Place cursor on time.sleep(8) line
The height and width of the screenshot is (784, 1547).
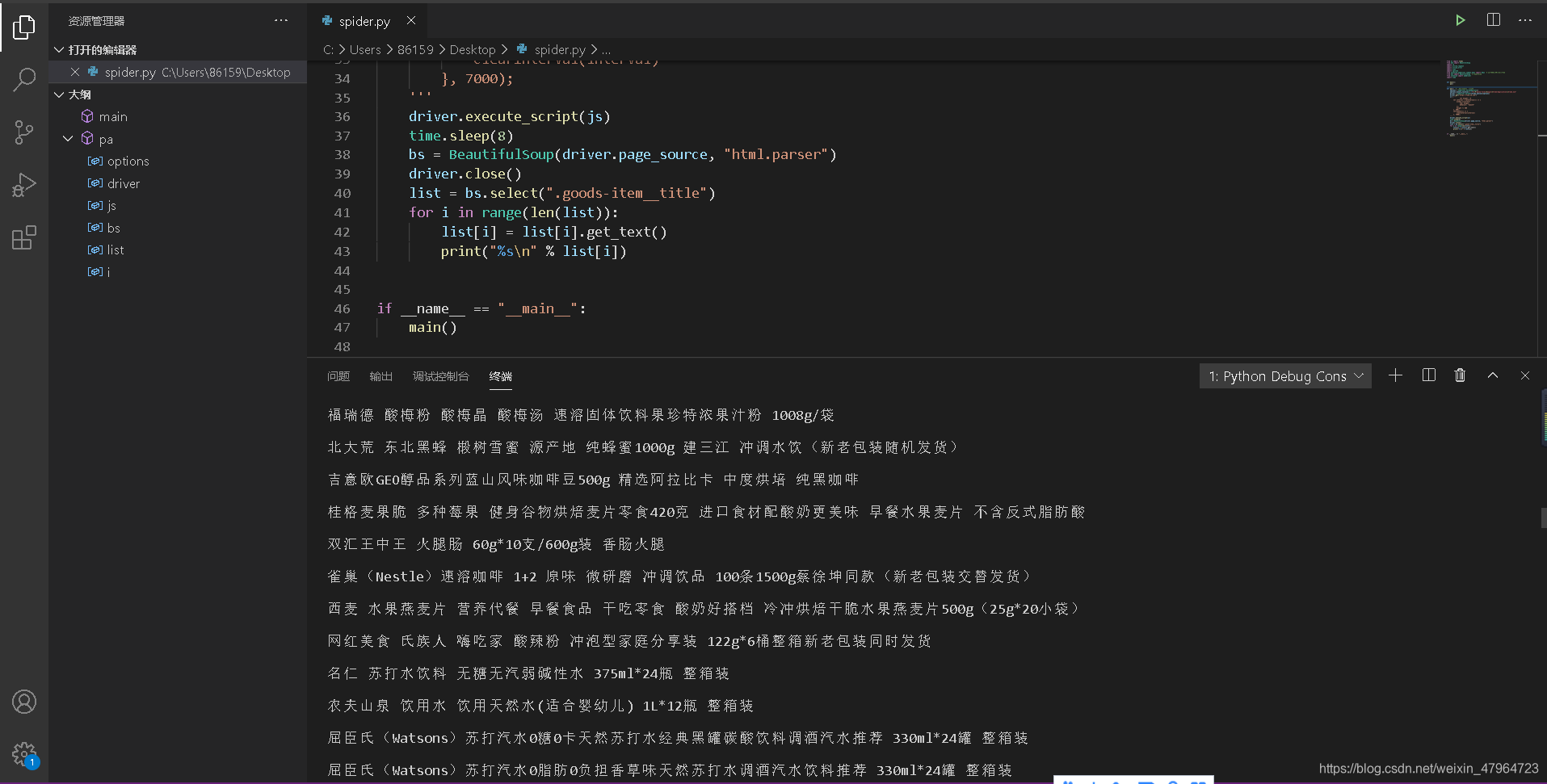click(460, 136)
